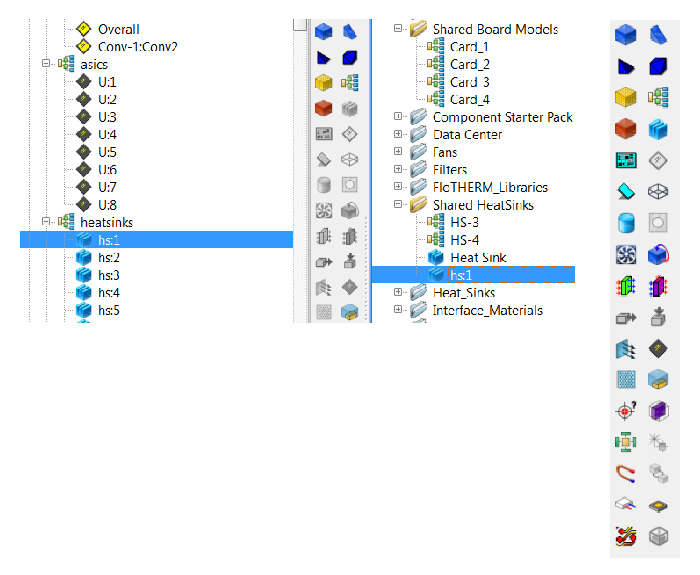Create an Assembly using the enlarged palette icon
Viewport: 700px width, 575px height.
tap(658, 97)
